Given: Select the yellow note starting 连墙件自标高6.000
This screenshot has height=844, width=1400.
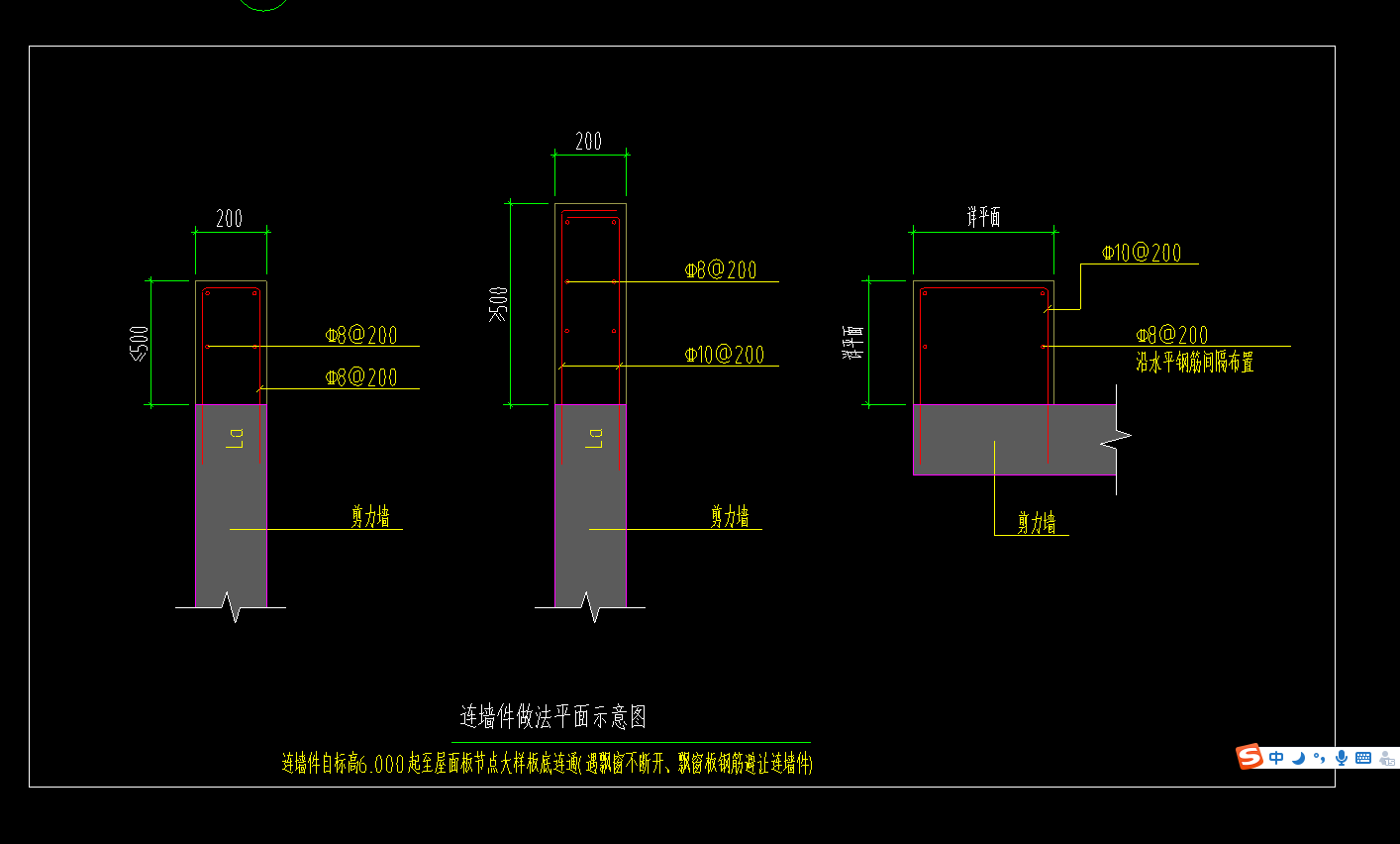Looking at the screenshot, I should [547, 764].
